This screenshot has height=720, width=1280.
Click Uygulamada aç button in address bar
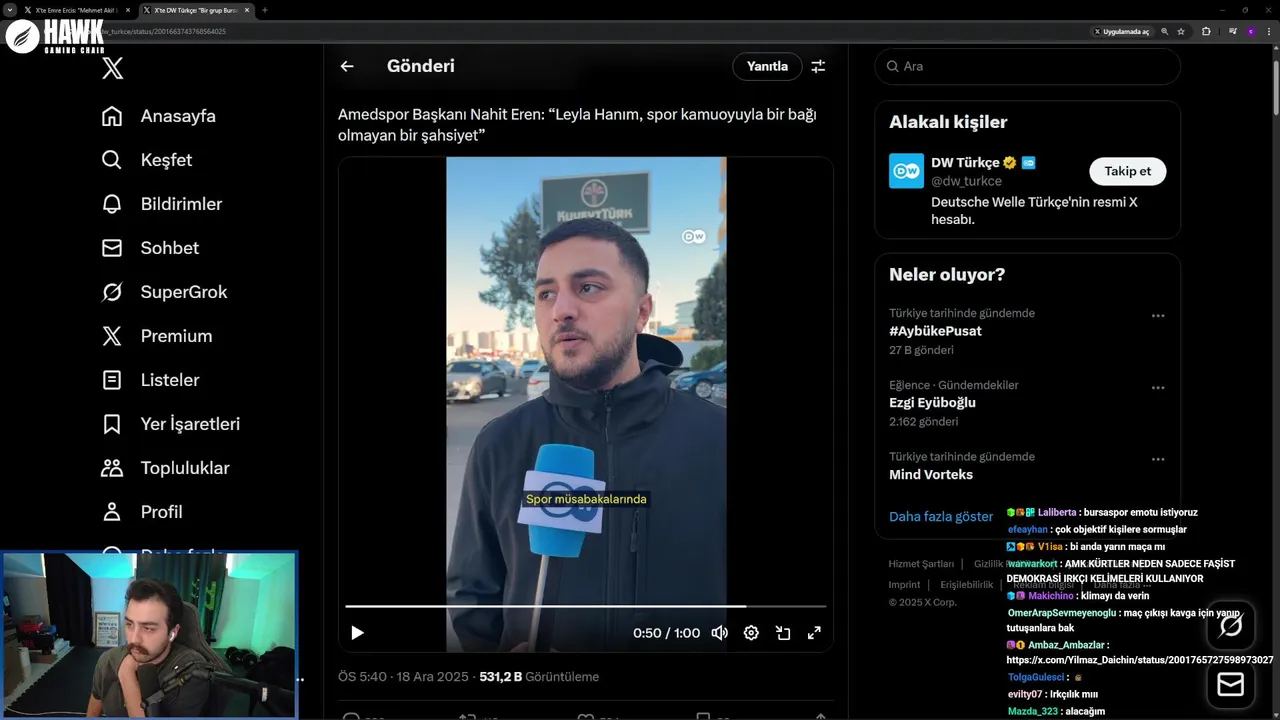(x=1122, y=31)
